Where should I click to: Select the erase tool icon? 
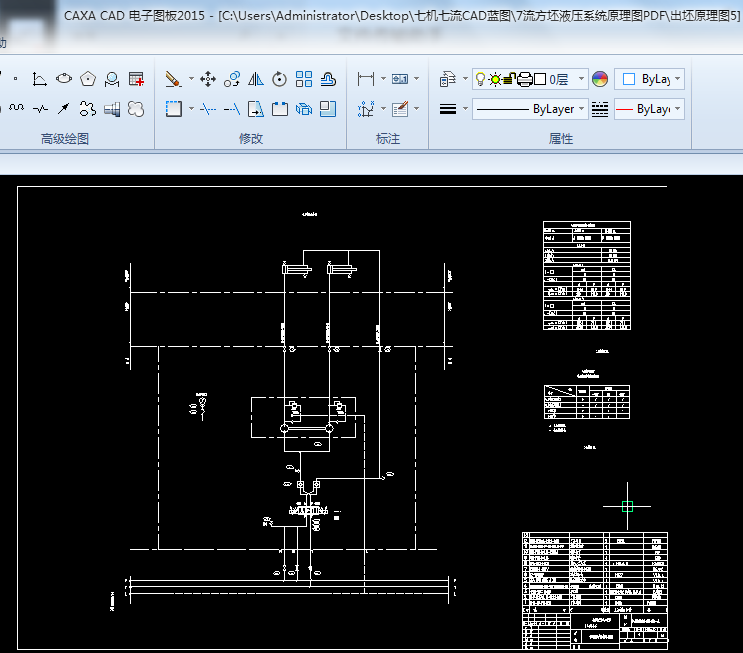[173, 78]
